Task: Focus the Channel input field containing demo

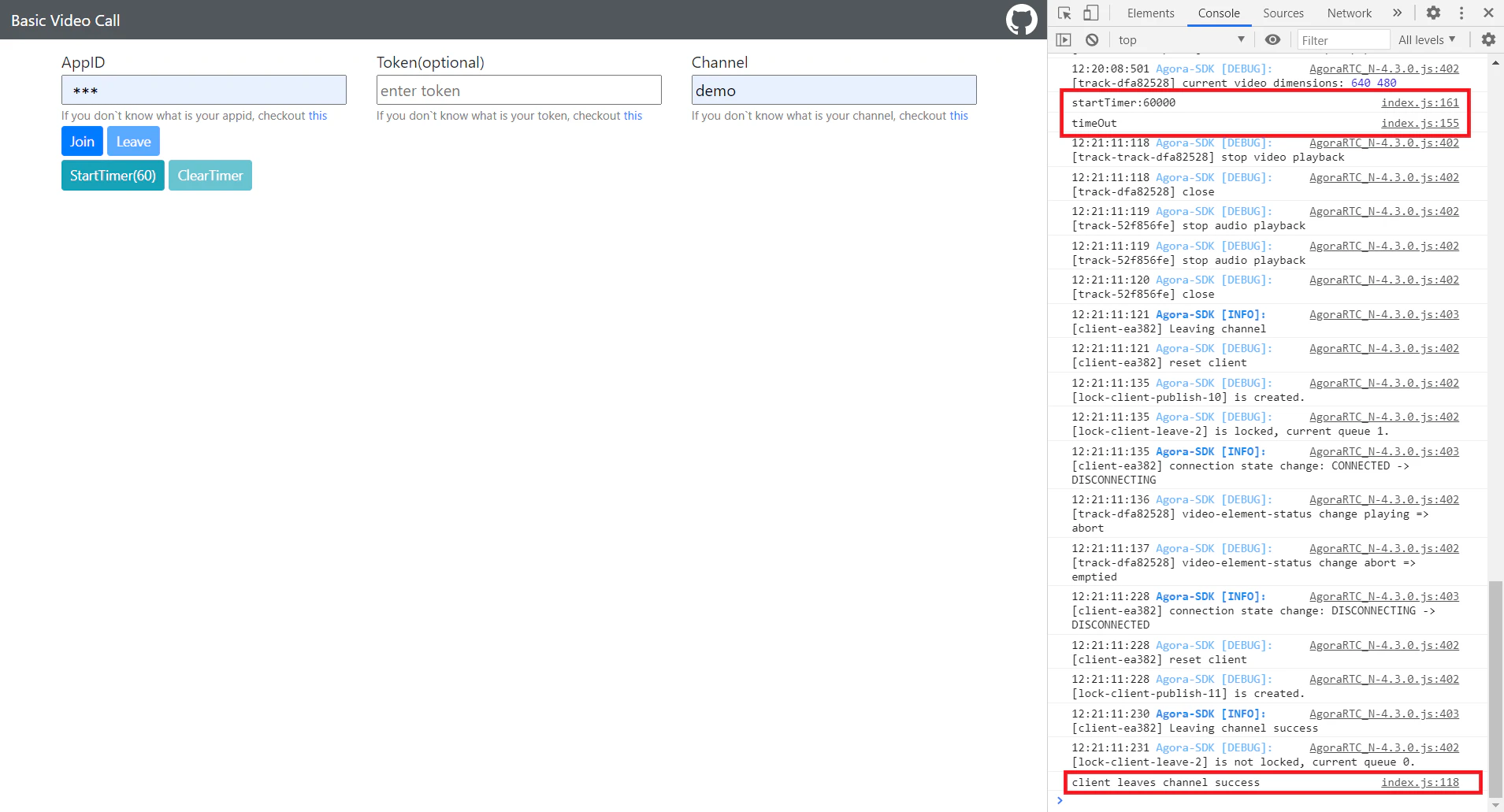Action: pyautogui.click(x=834, y=91)
